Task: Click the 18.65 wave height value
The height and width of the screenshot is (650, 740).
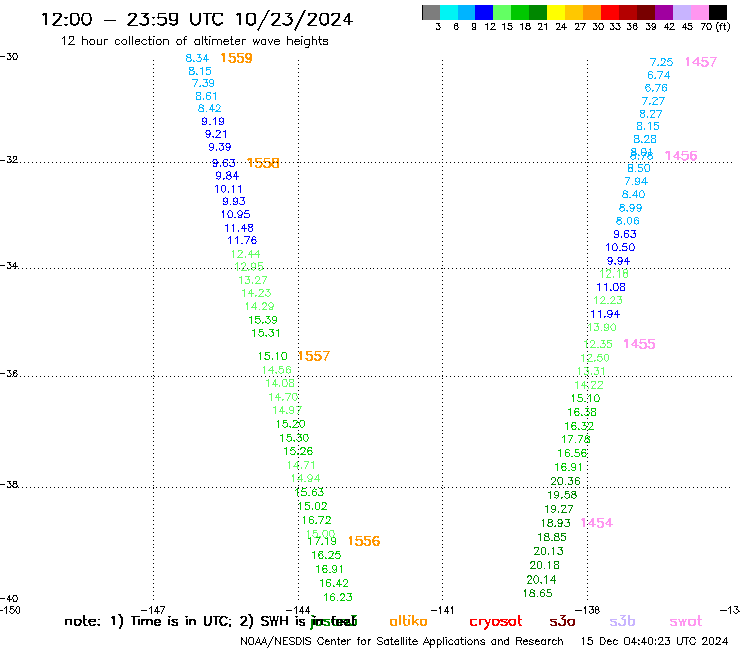Action: coord(538,593)
